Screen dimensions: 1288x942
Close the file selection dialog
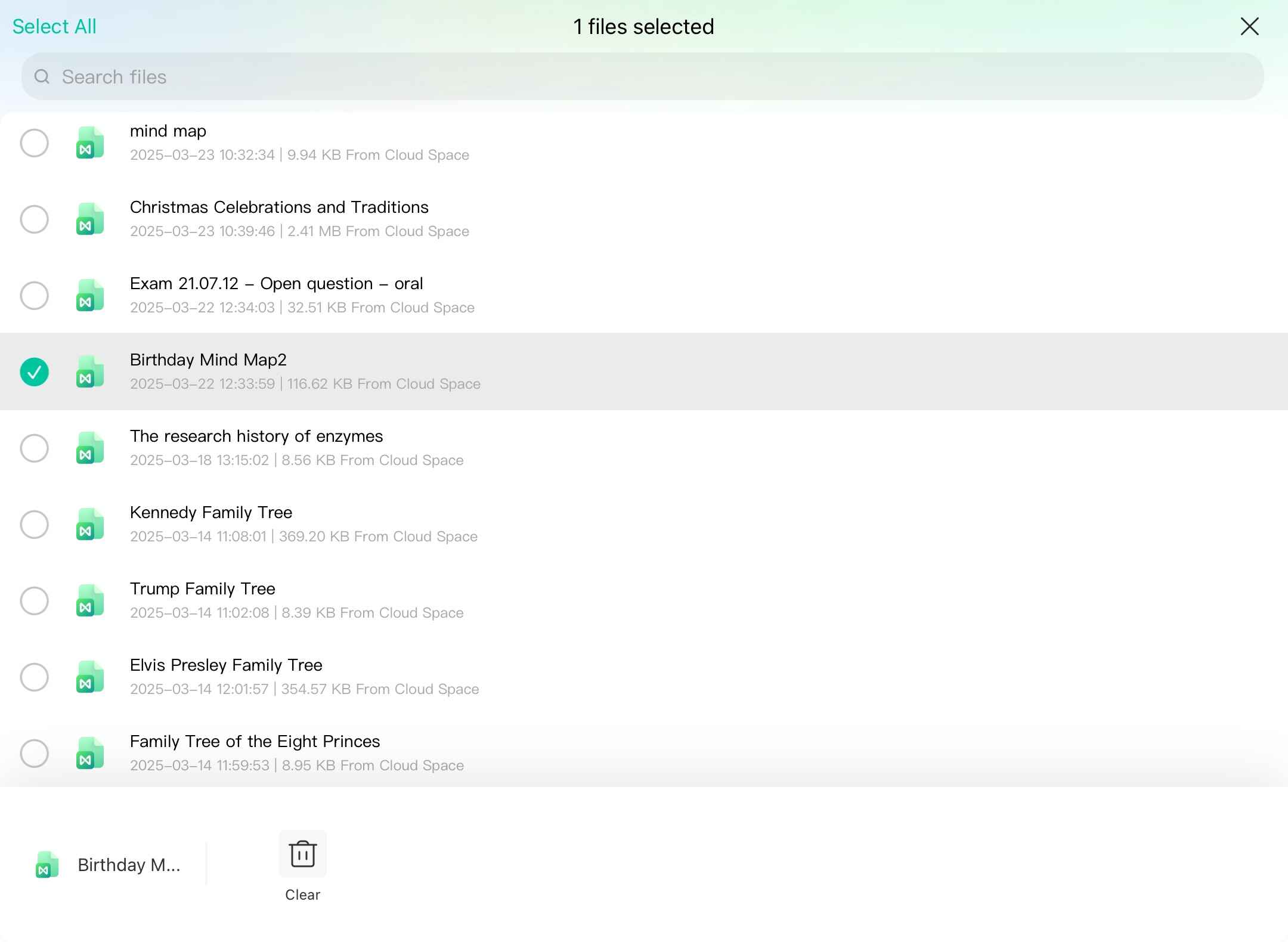pos(1249,26)
